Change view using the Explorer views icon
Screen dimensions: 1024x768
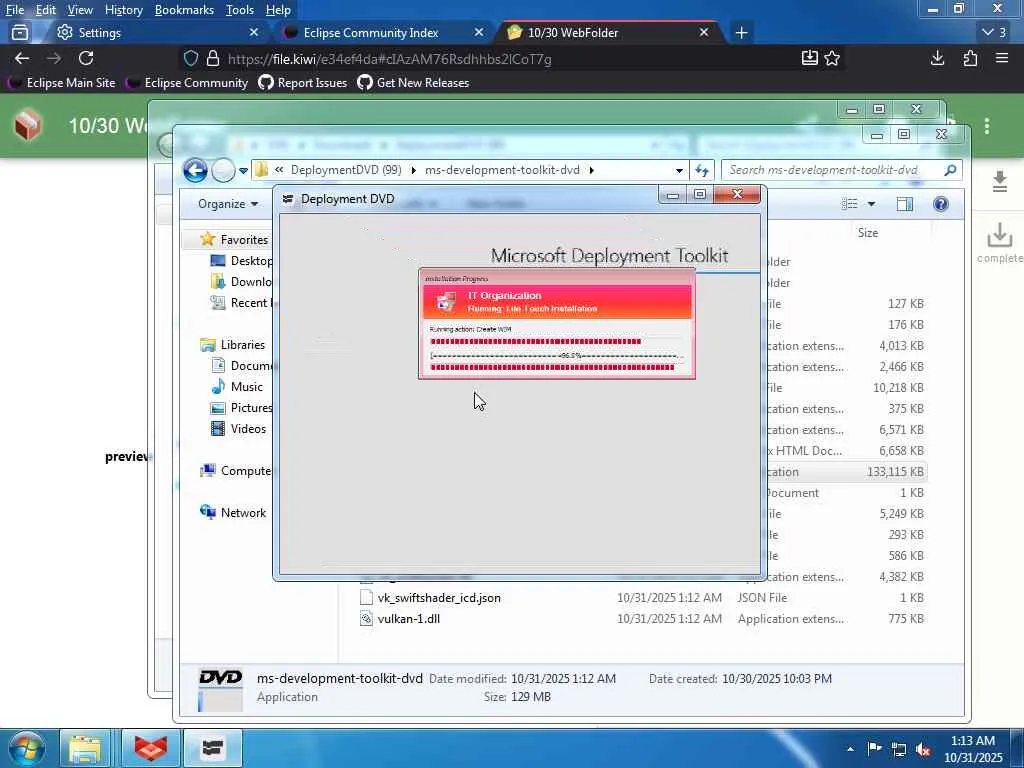pos(850,204)
